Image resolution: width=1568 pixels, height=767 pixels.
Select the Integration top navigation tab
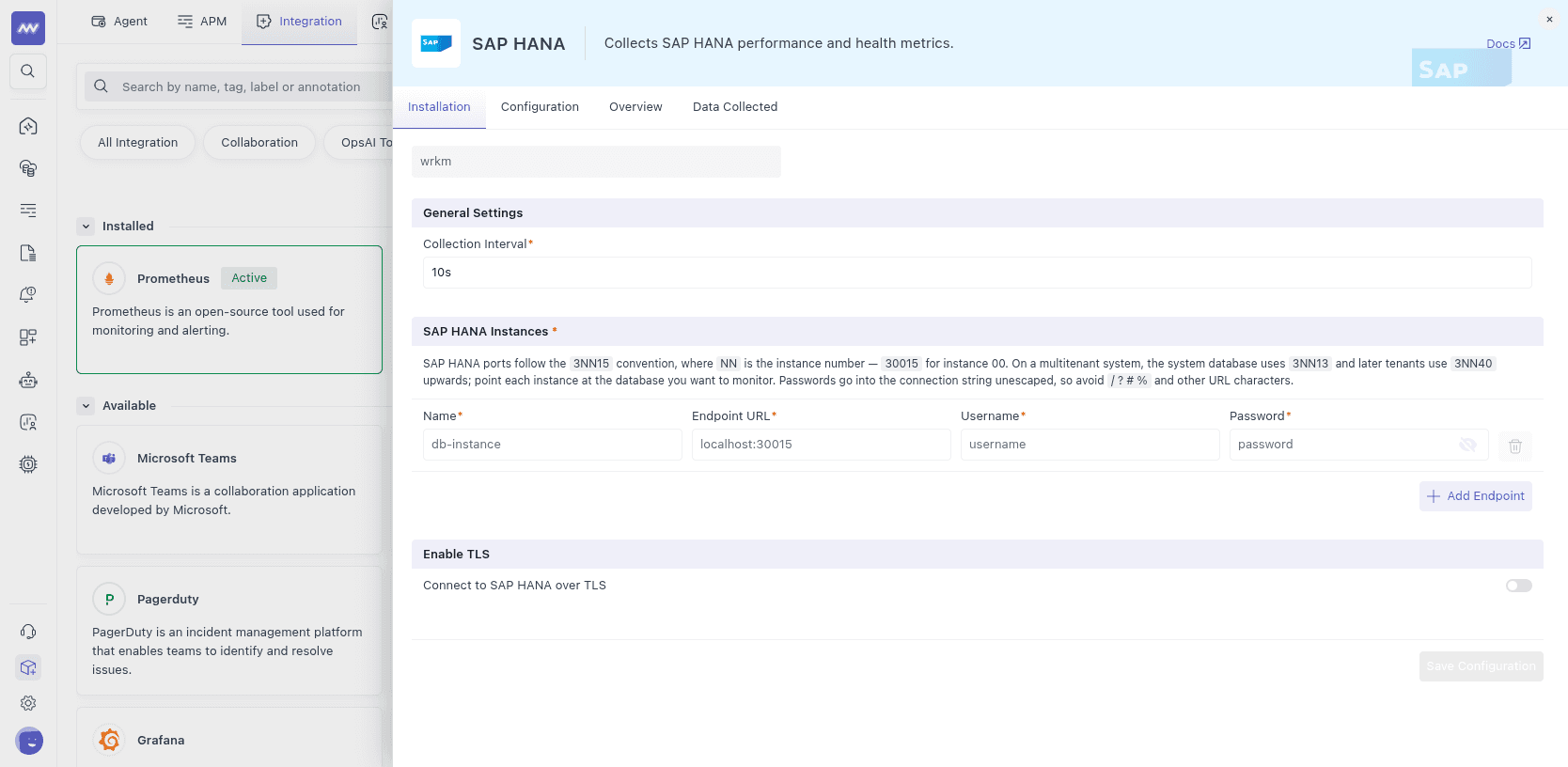299,22
